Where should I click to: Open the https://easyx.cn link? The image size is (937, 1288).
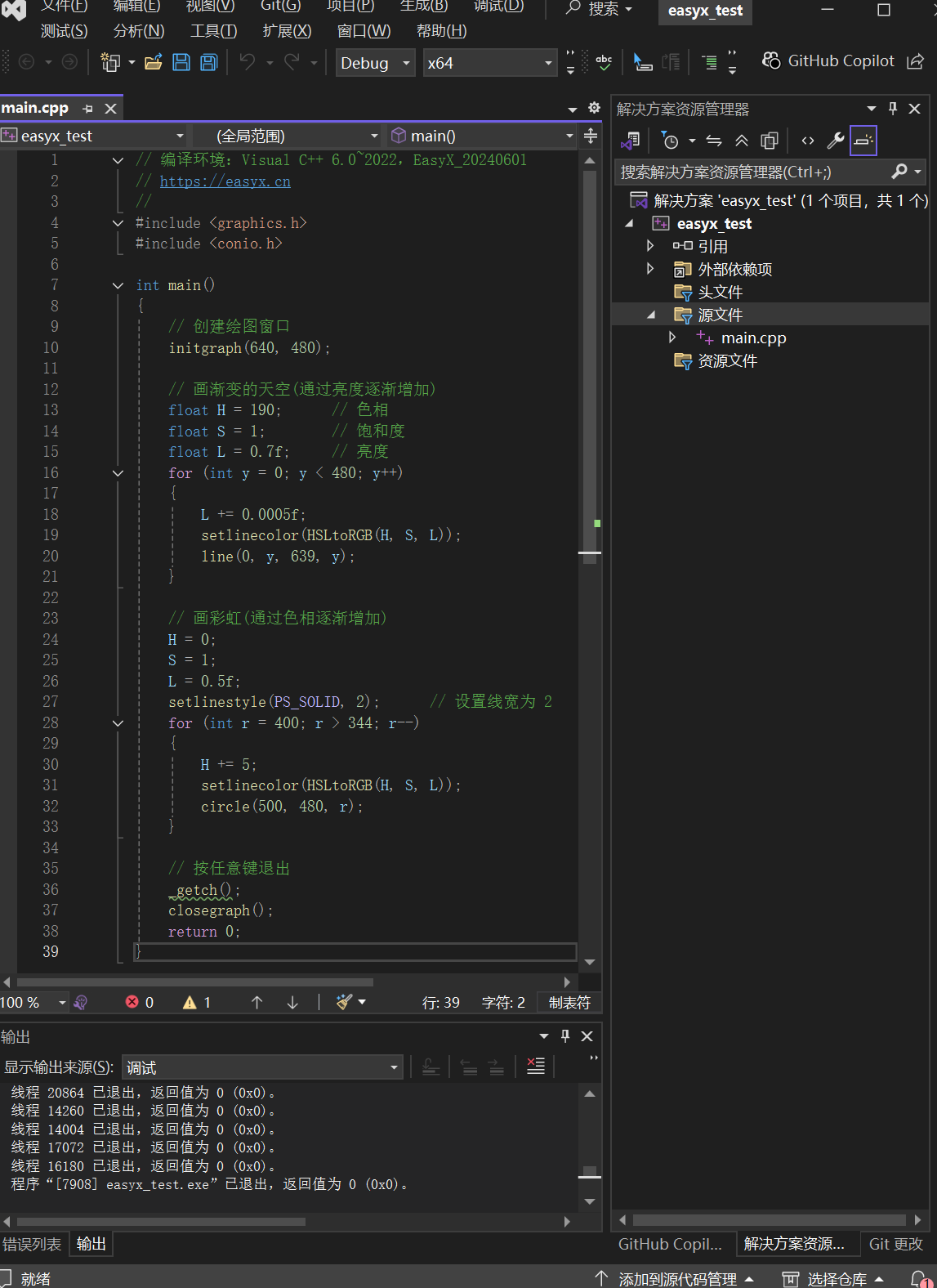tap(225, 181)
